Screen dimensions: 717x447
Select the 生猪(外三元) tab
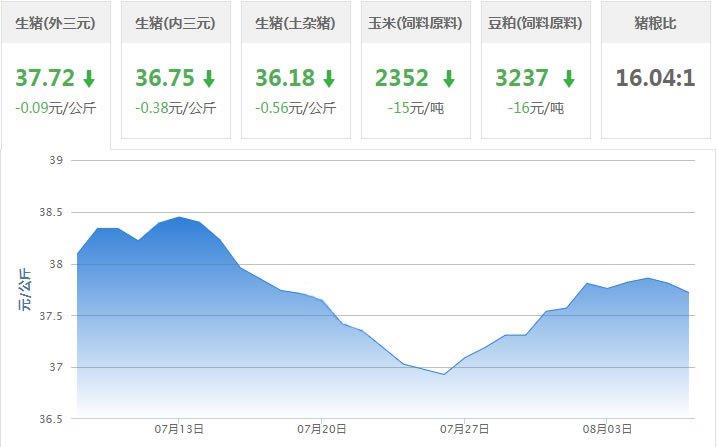pyautogui.click(x=55, y=75)
